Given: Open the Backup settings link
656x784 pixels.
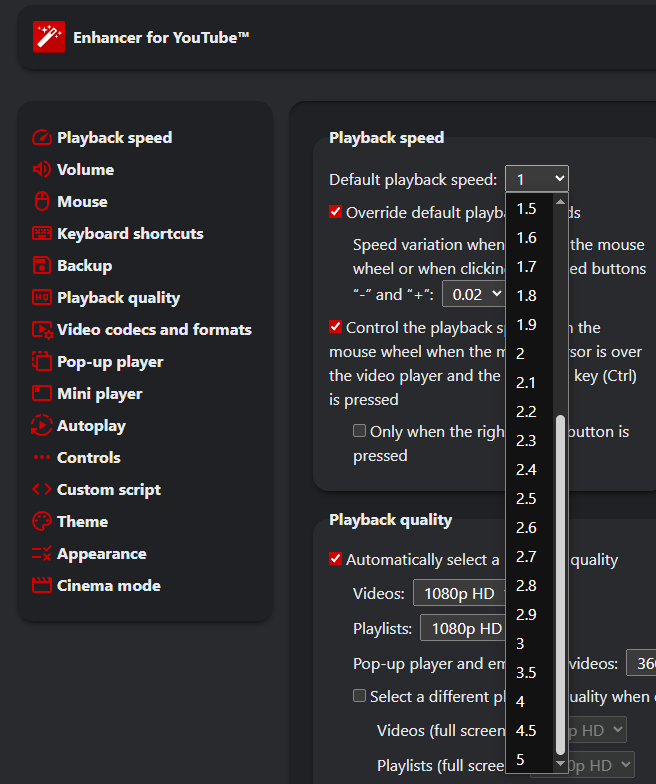Looking at the screenshot, I should (x=84, y=266).
